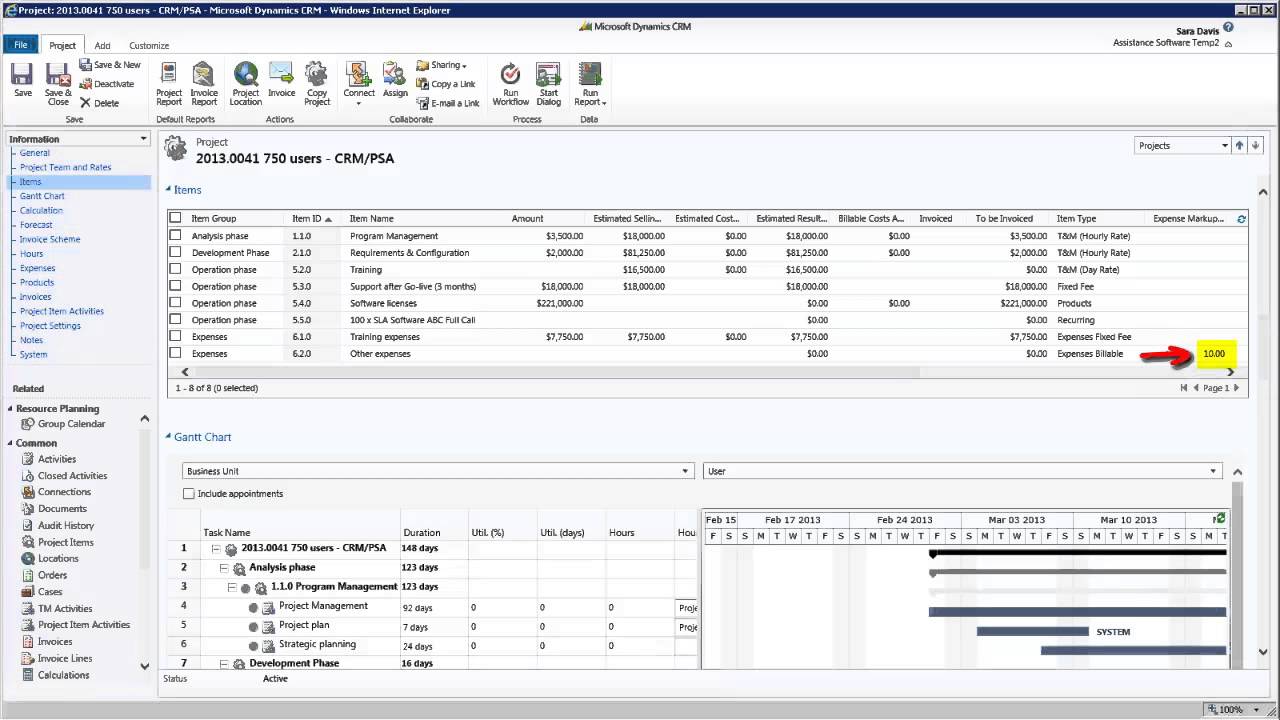Go to next record with down arrow
This screenshot has width=1280, height=720.
click(x=1256, y=145)
